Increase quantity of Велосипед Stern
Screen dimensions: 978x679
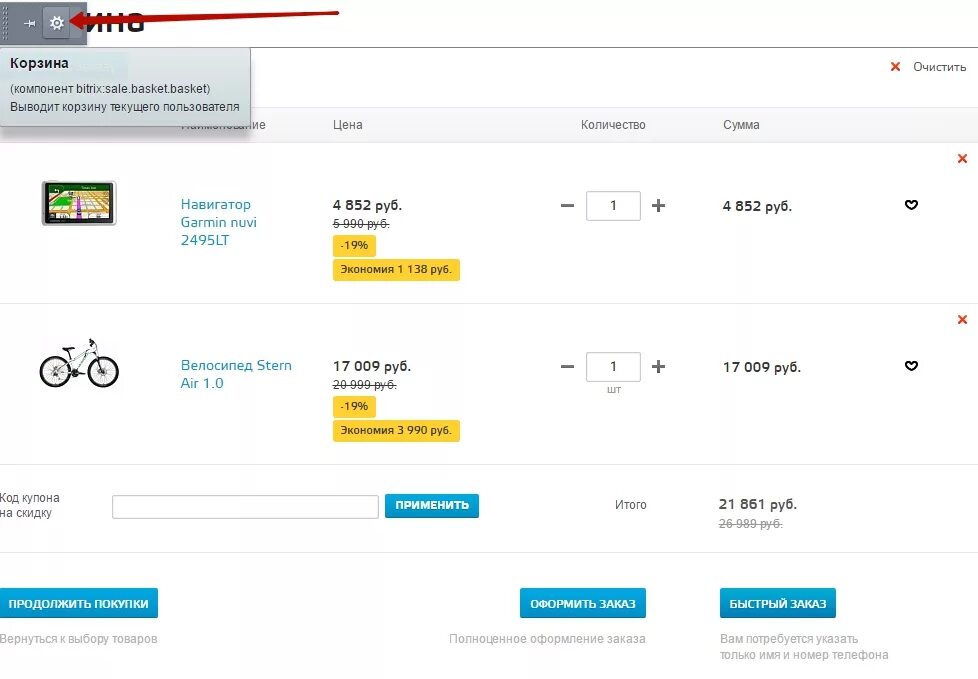point(658,366)
